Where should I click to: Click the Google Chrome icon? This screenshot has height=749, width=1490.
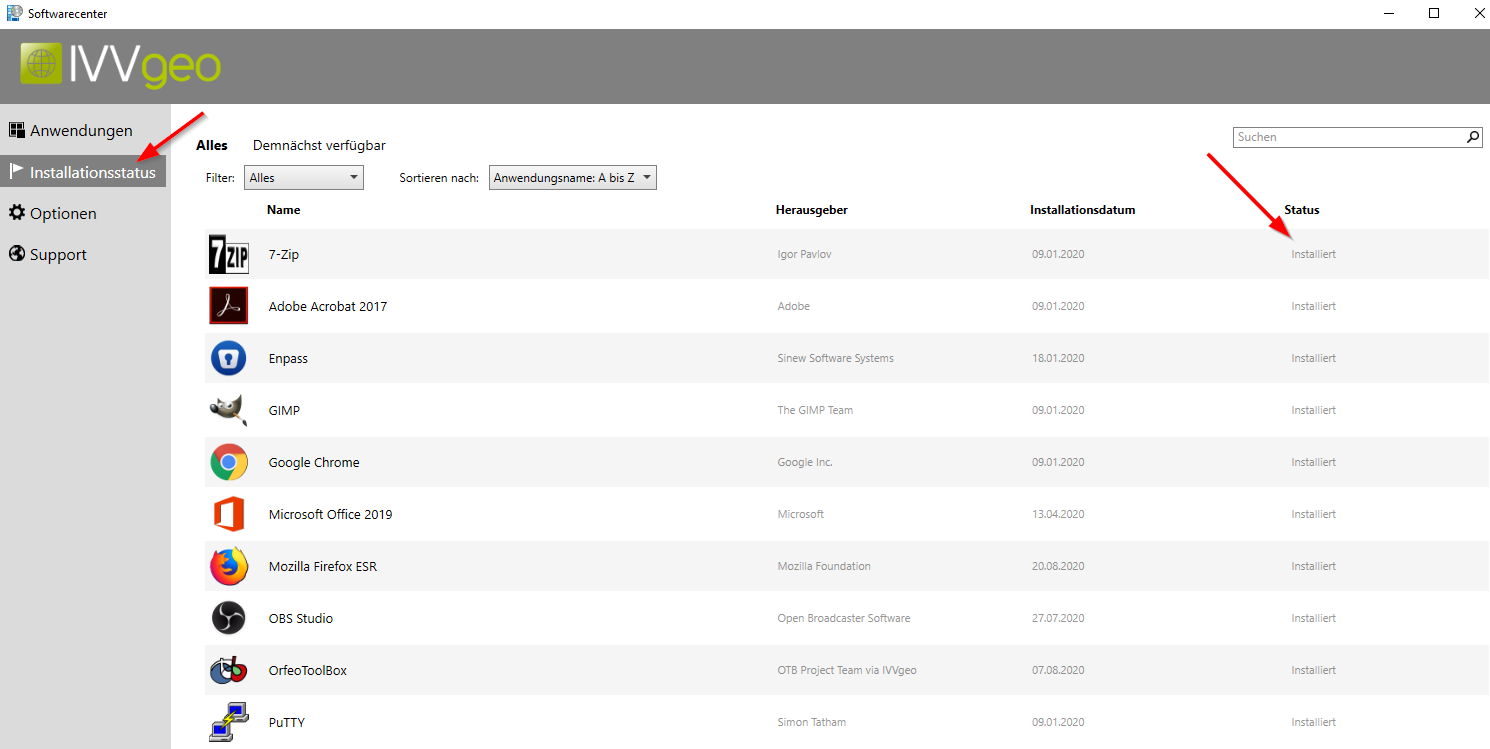click(228, 462)
